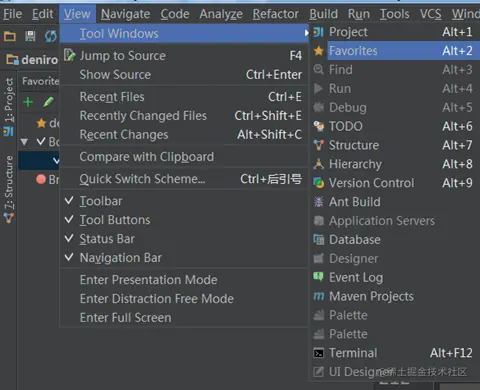The height and width of the screenshot is (390, 480).
Task: Click the Synchronize refresh toolbar icon
Action: pyautogui.click(x=51, y=36)
